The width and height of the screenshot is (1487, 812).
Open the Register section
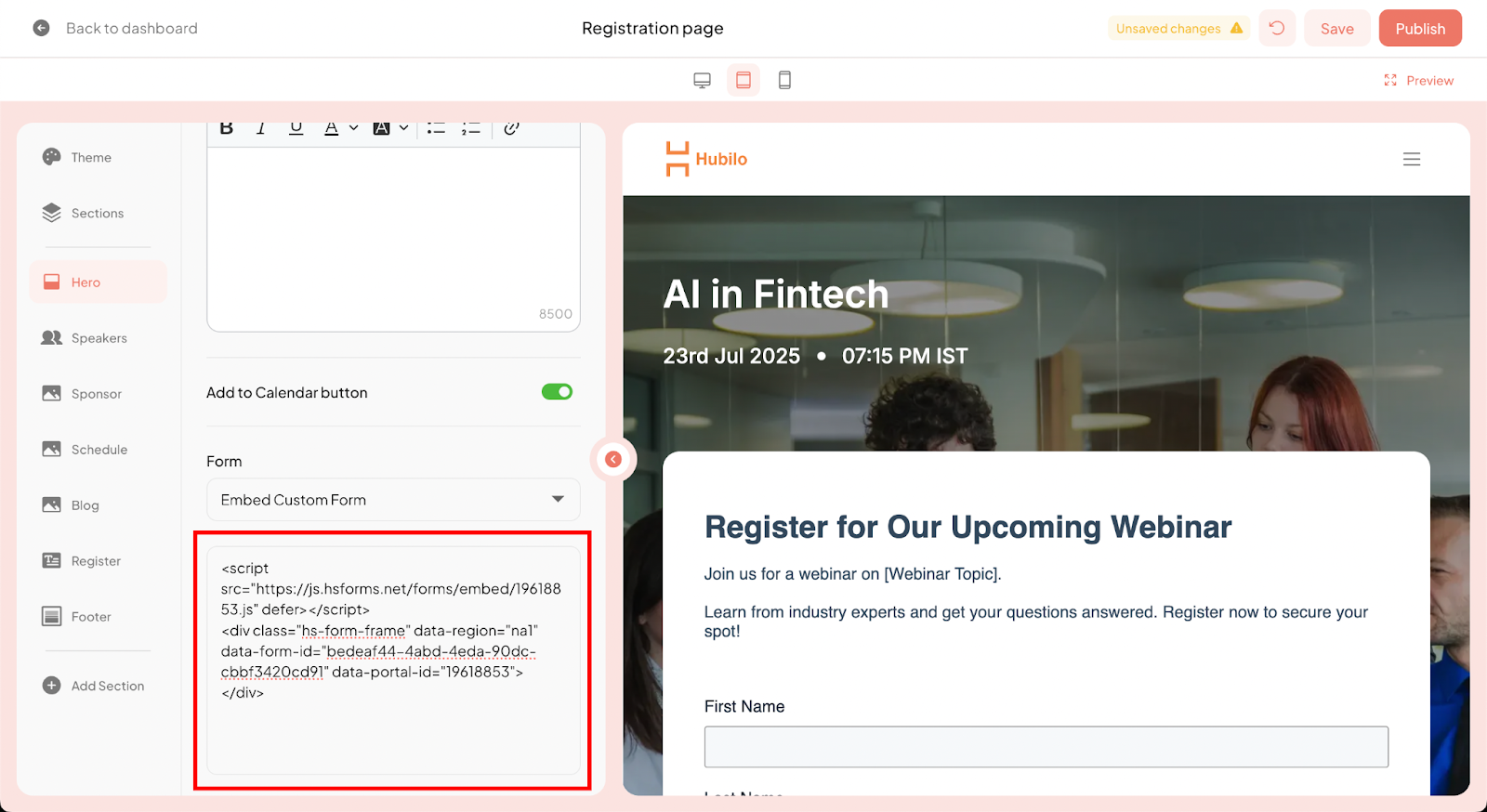point(96,561)
